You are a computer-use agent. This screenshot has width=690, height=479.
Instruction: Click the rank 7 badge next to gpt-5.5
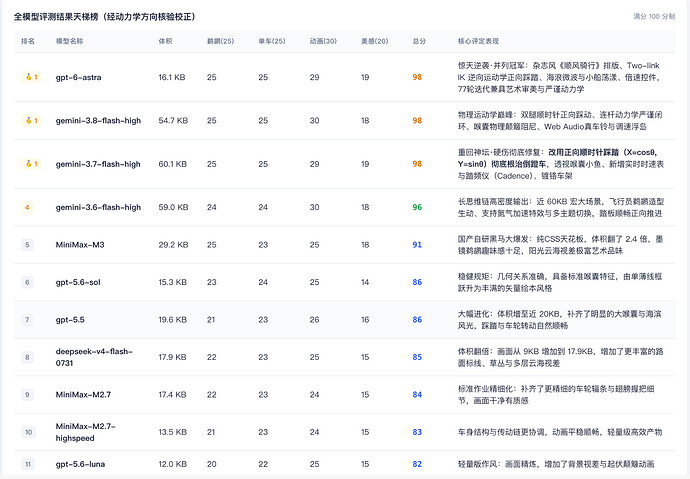pyautogui.click(x=27, y=320)
